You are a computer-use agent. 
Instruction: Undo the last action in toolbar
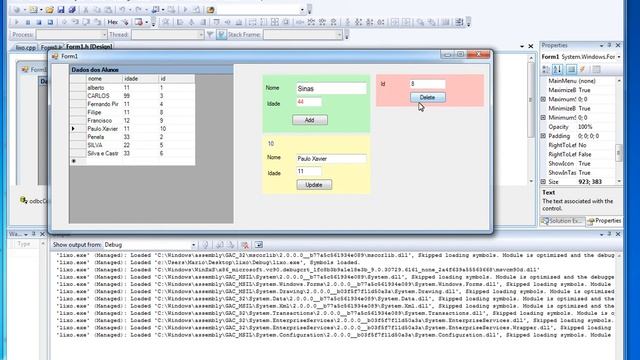pos(122,10)
